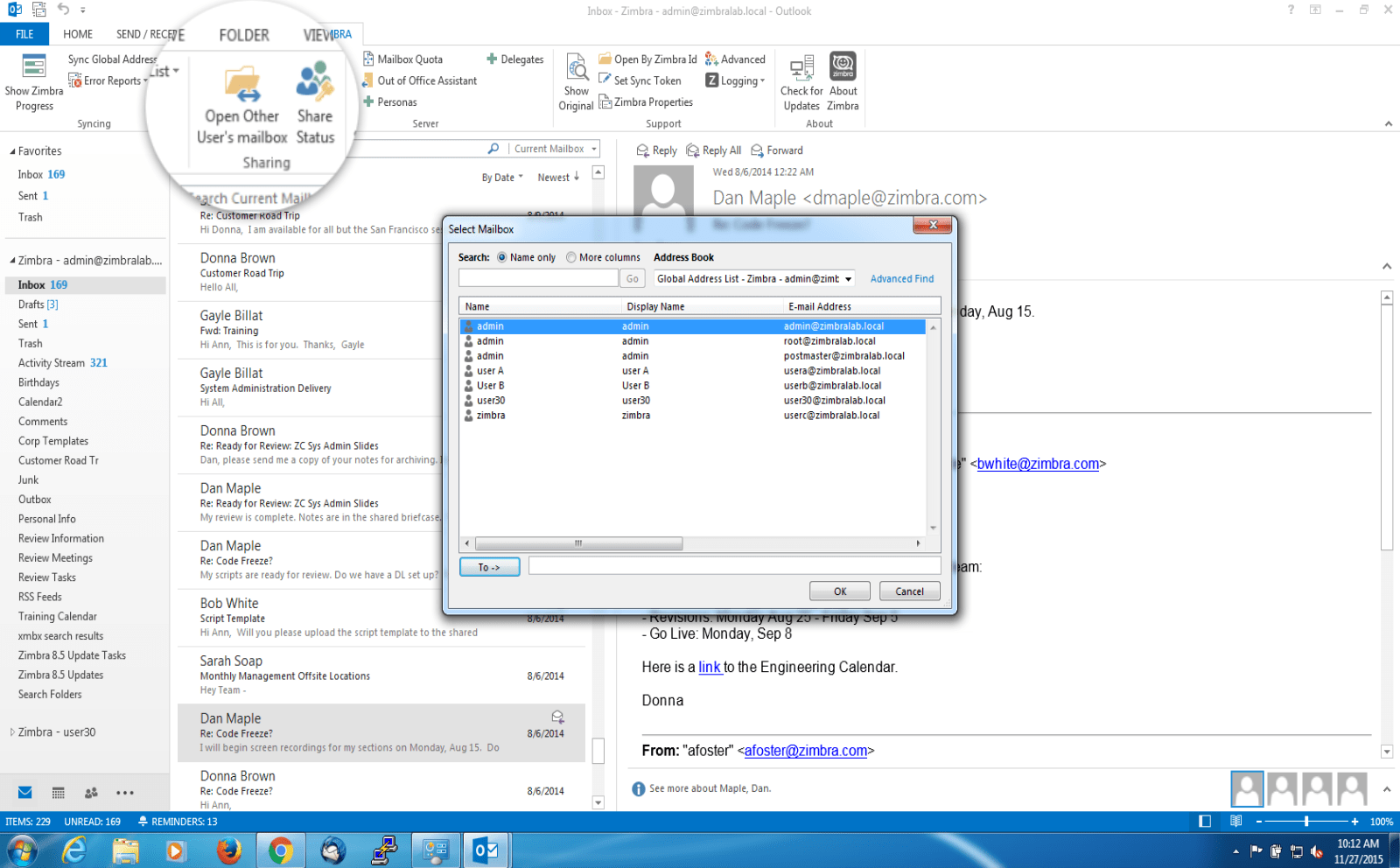The image size is (1400, 868).
Task: Open Zimbra Properties
Action: [x=646, y=102]
